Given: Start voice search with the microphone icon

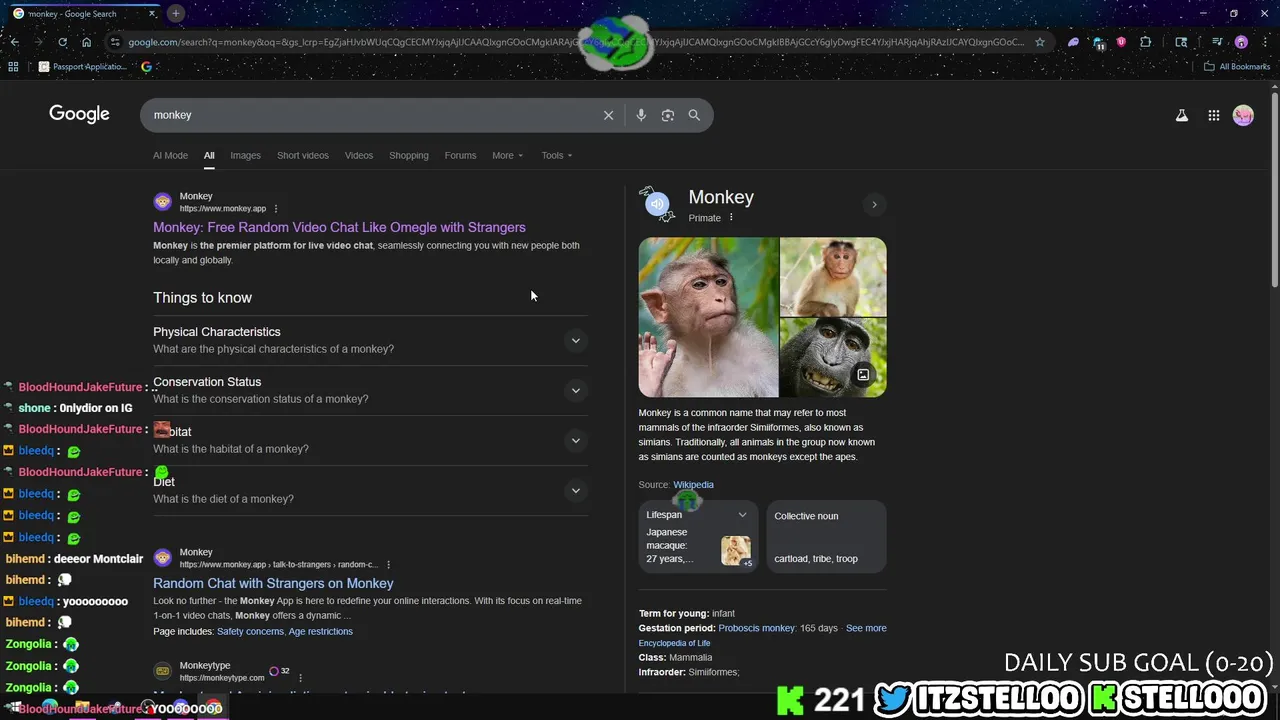Looking at the screenshot, I should 641,115.
